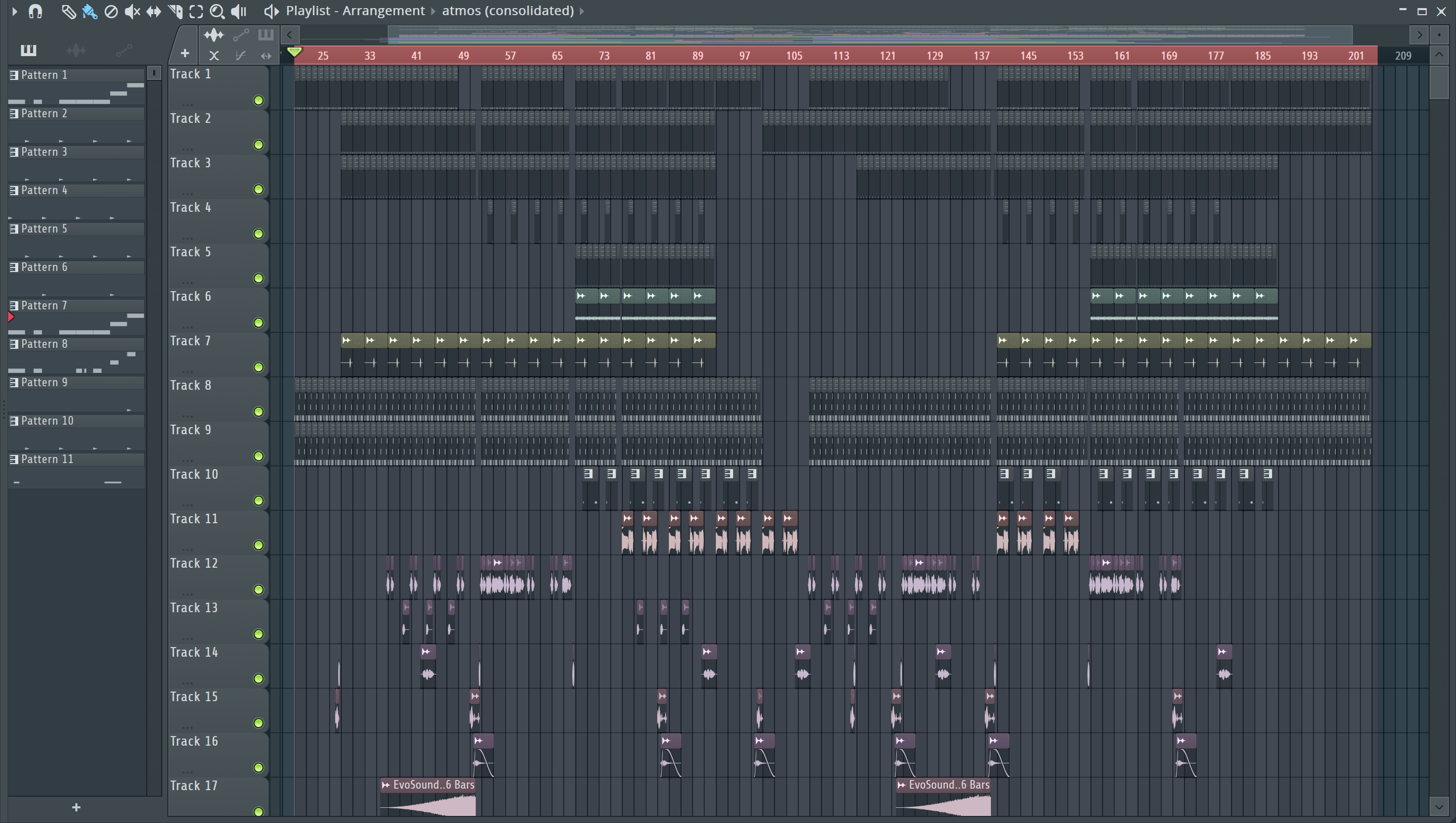The width and height of the screenshot is (1456, 823).
Task: Switch picker to Audio clips tab
Action: pyautogui.click(x=76, y=51)
